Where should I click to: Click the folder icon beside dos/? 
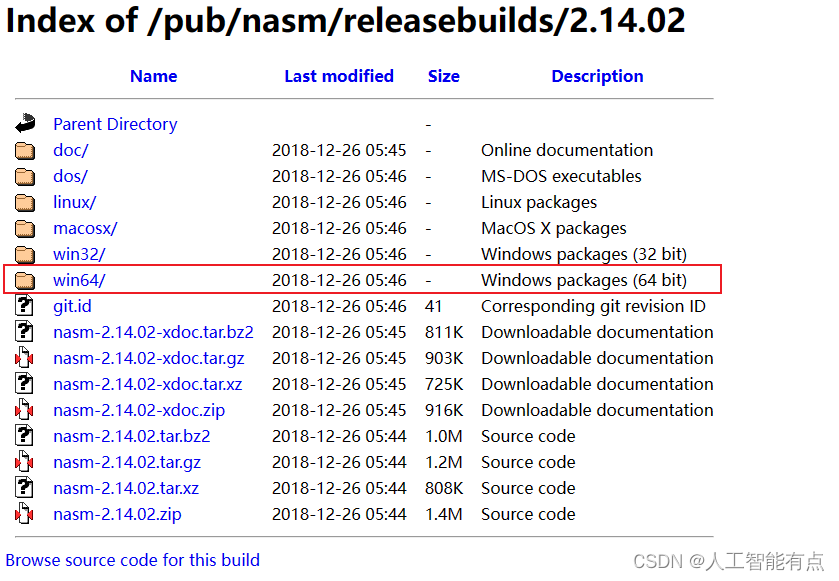tap(25, 177)
